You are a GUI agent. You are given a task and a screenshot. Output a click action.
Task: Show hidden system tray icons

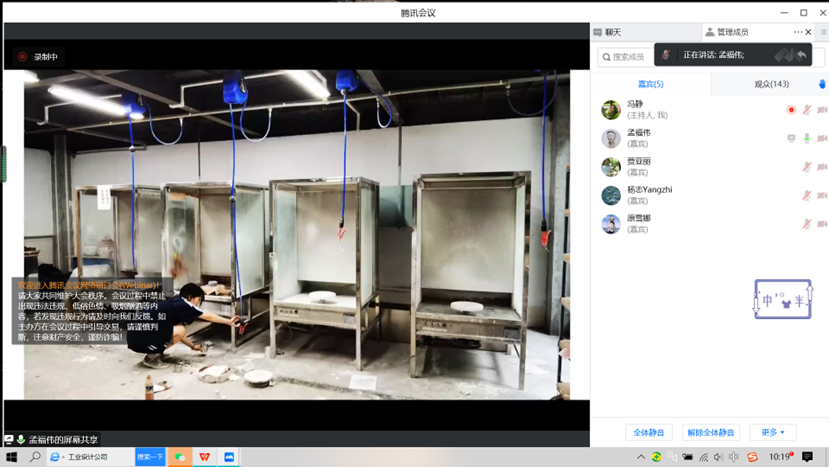click(x=641, y=457)
